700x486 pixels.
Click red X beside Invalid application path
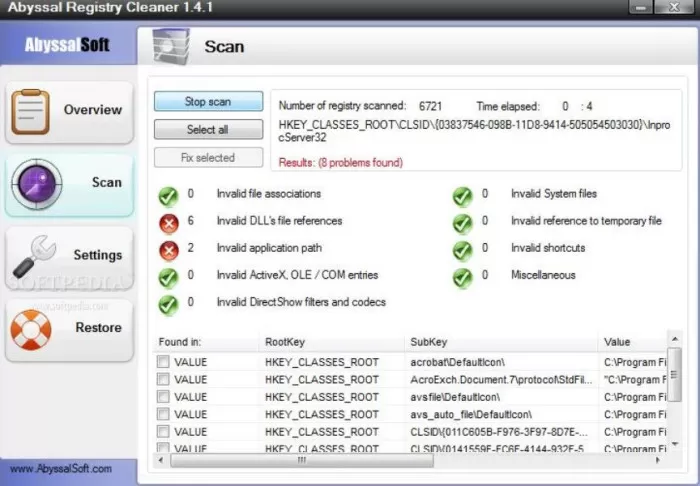(x=169, y=250)
